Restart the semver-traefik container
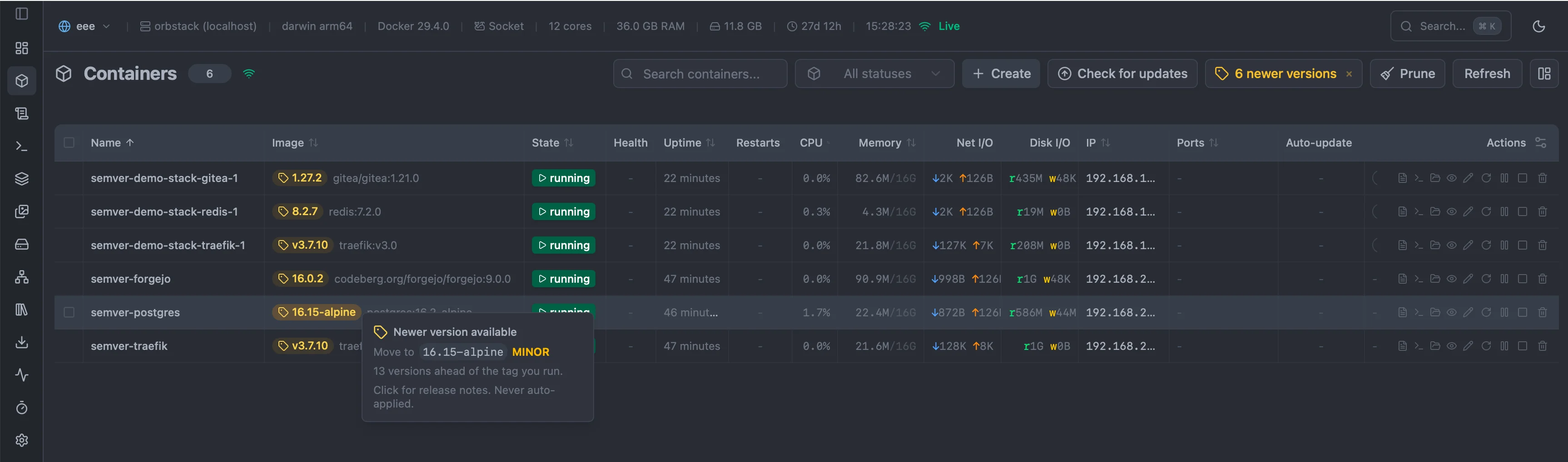The height and width of the screenshot is (462, 1568). [1486, 346]
